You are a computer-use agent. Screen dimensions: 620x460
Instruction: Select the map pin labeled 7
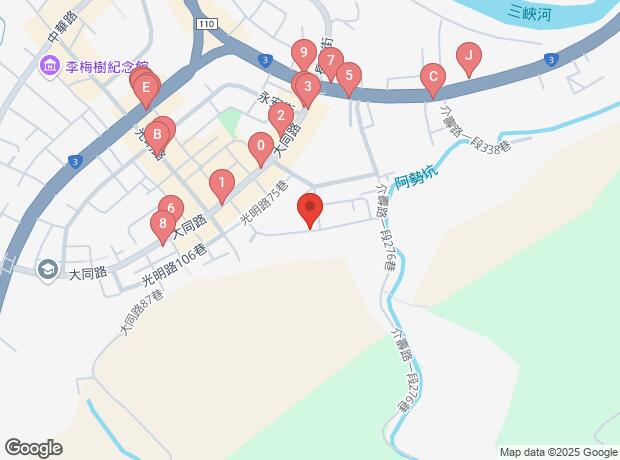tap(331, 61)
